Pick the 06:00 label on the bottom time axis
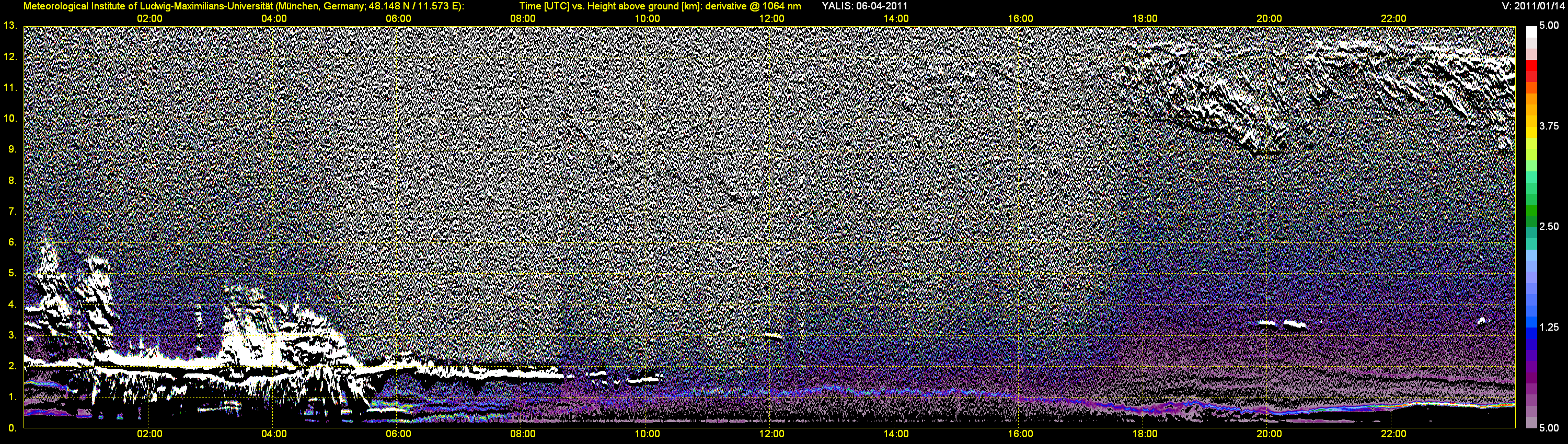 click(x=398, y=434)
